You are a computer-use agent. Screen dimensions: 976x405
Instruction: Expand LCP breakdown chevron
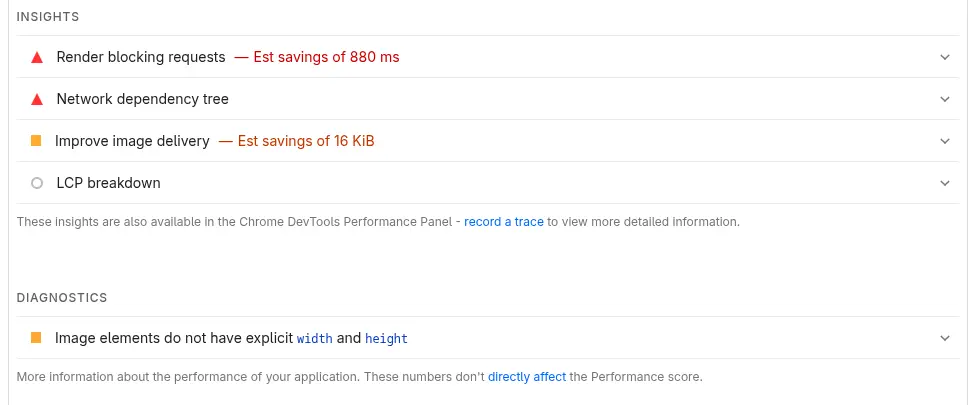[x=945, y=183]
